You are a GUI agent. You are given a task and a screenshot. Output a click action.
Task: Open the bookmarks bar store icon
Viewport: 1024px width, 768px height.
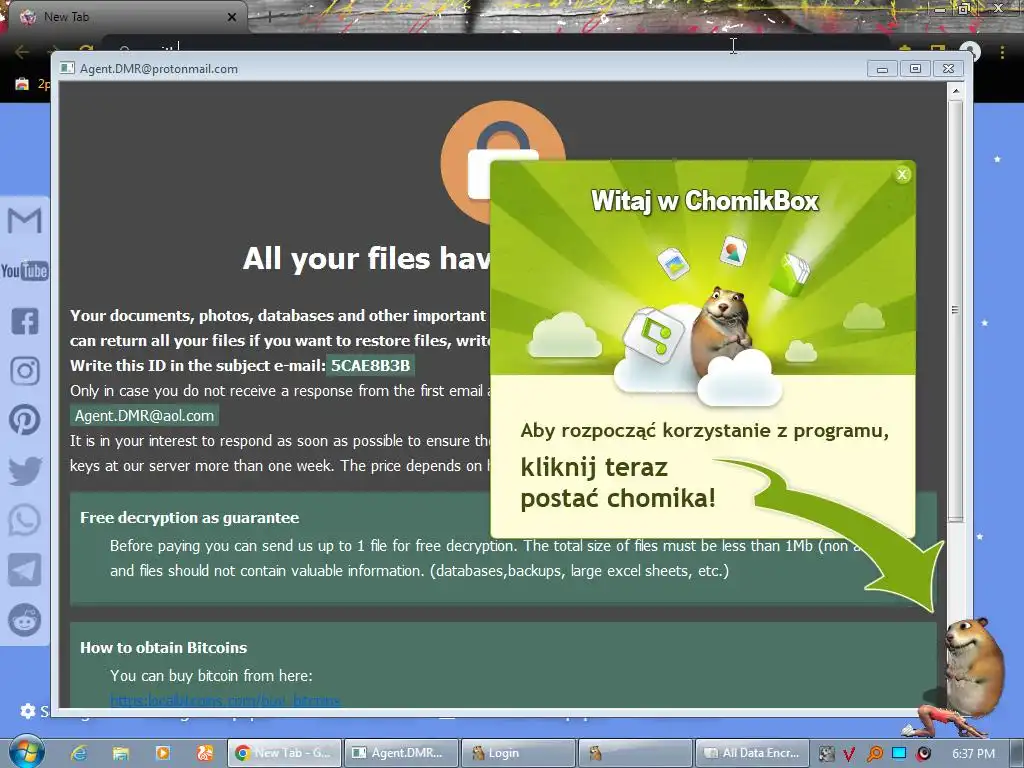[x=22, y=84]
